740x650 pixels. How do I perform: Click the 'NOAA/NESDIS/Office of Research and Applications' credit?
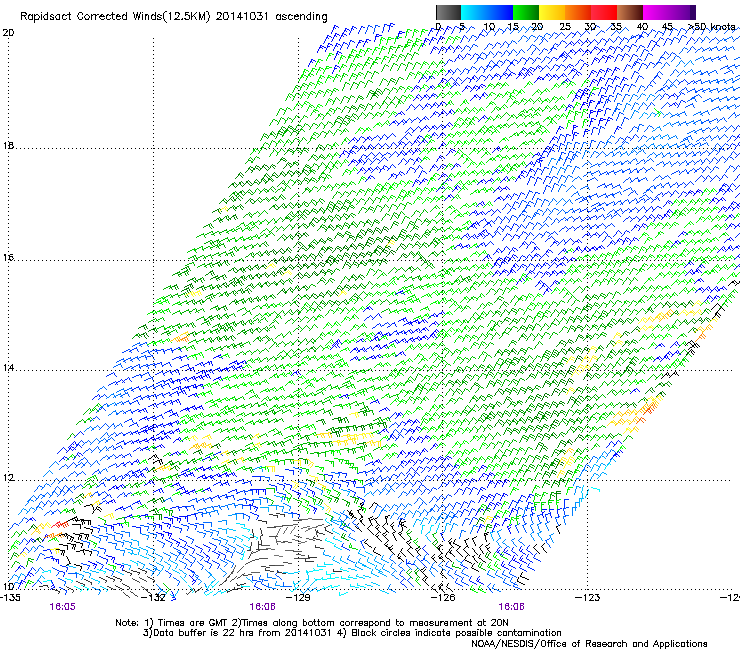(x=589, y=644)
